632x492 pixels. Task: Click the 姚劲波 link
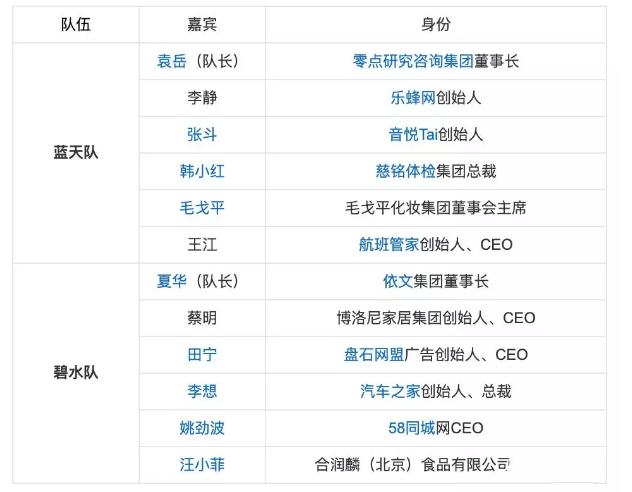(201, 428)
